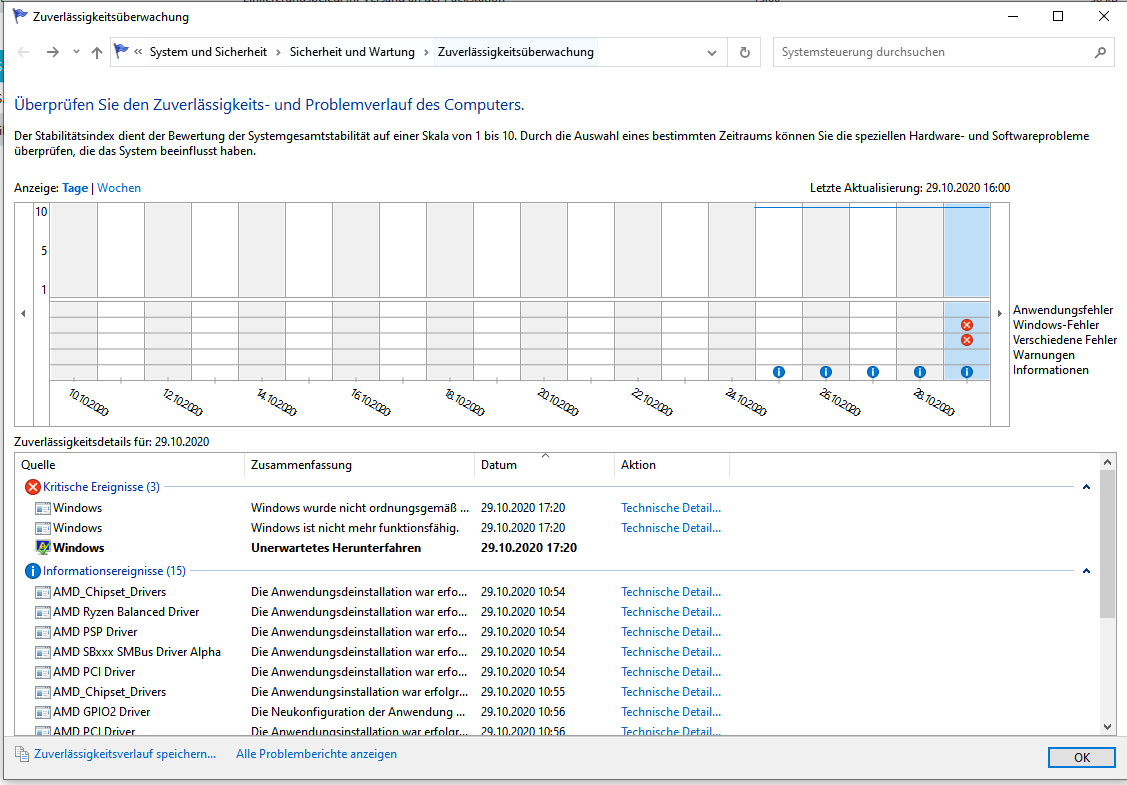The image size is (1127, 785).
Task: Open Technische Details for AMD PSP Driver
Action: tap(671, 632)
